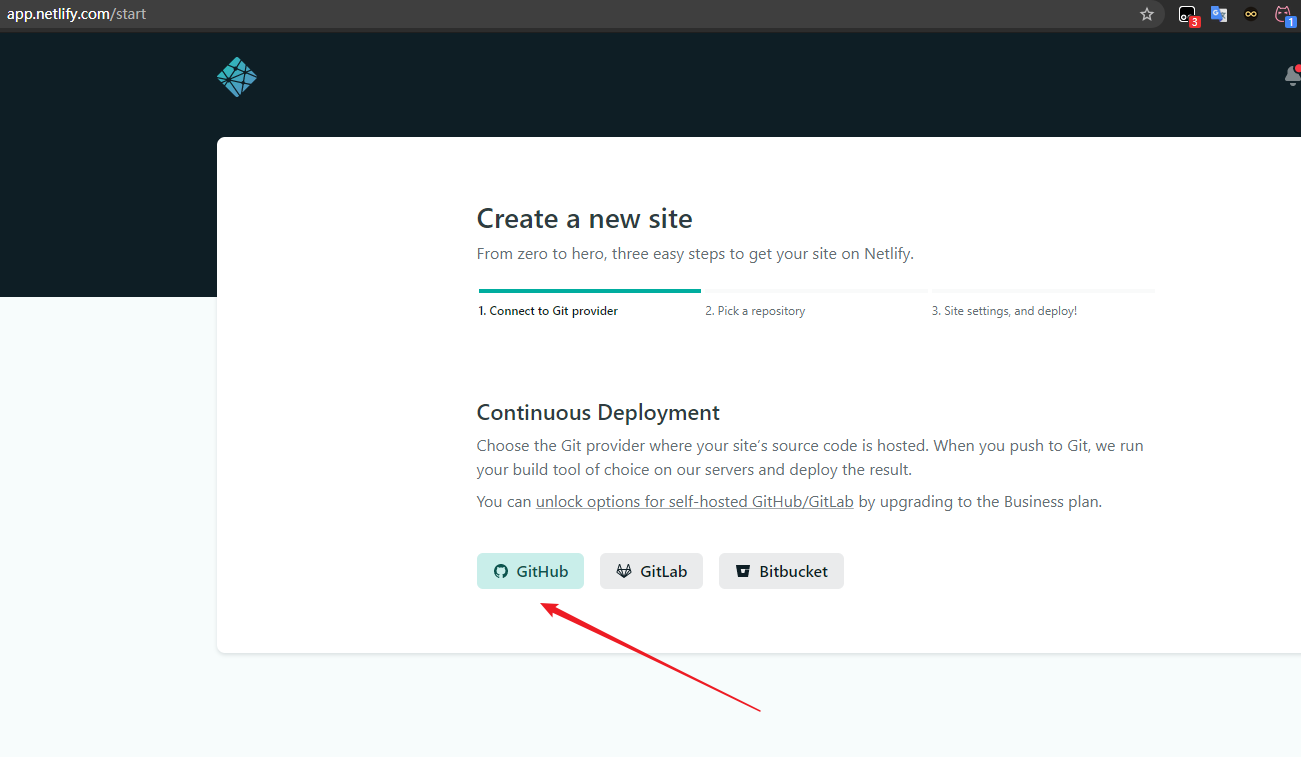The height and width of the screenshot is (757, 1301).
Task: Follow the unlock options for self-hosted GitHub/GitLab link
Action: click(695, 501)
